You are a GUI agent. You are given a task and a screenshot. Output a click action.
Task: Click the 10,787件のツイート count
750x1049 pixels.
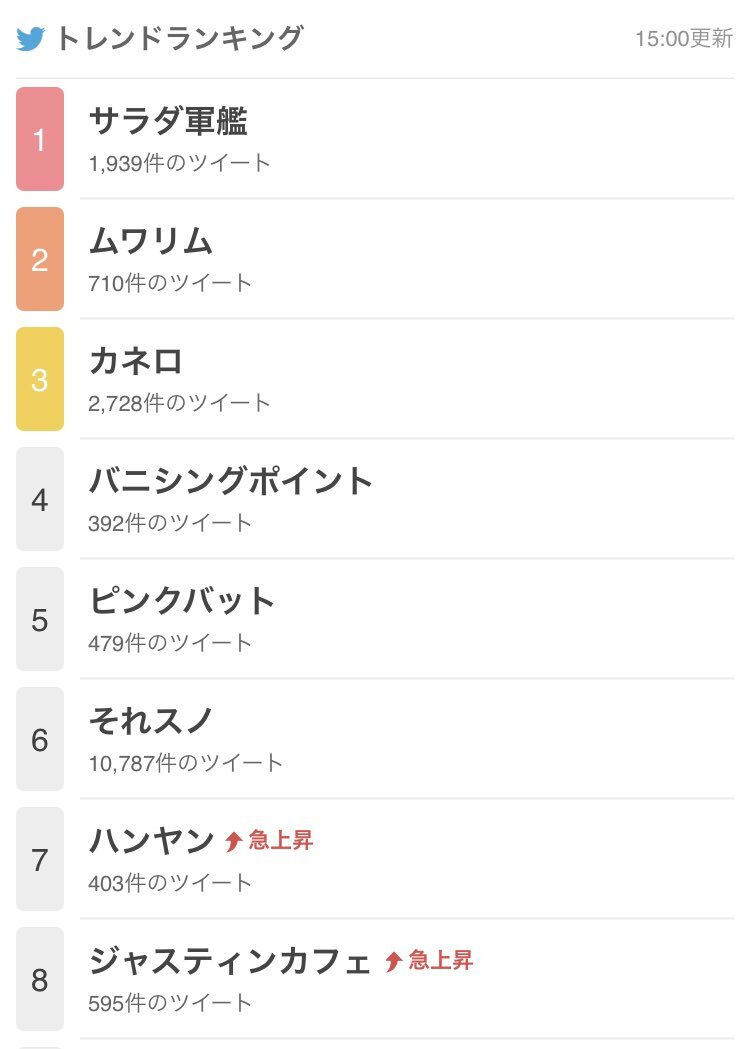(x=185, y=763)
